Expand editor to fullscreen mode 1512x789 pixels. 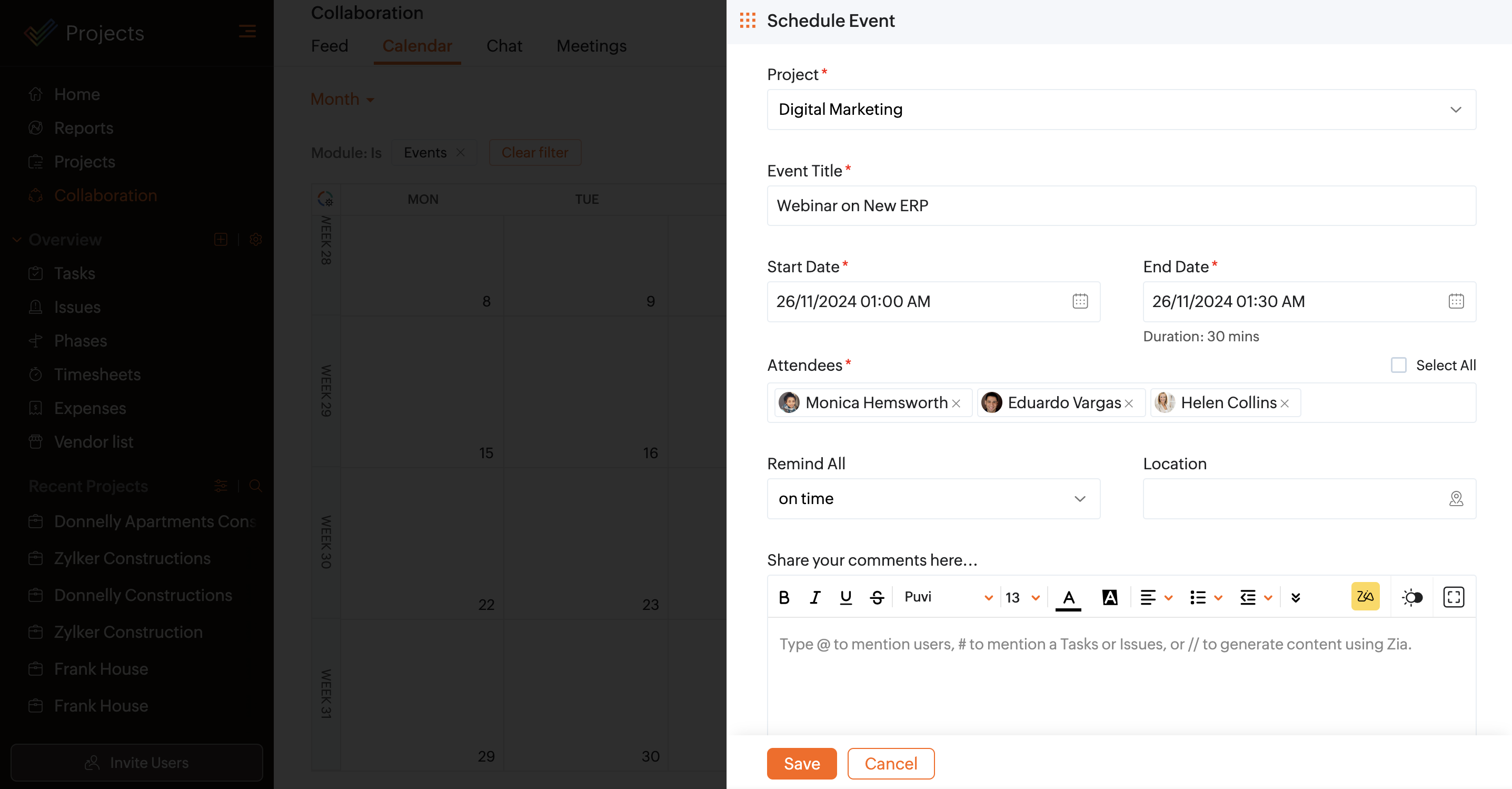point(1454,597)
